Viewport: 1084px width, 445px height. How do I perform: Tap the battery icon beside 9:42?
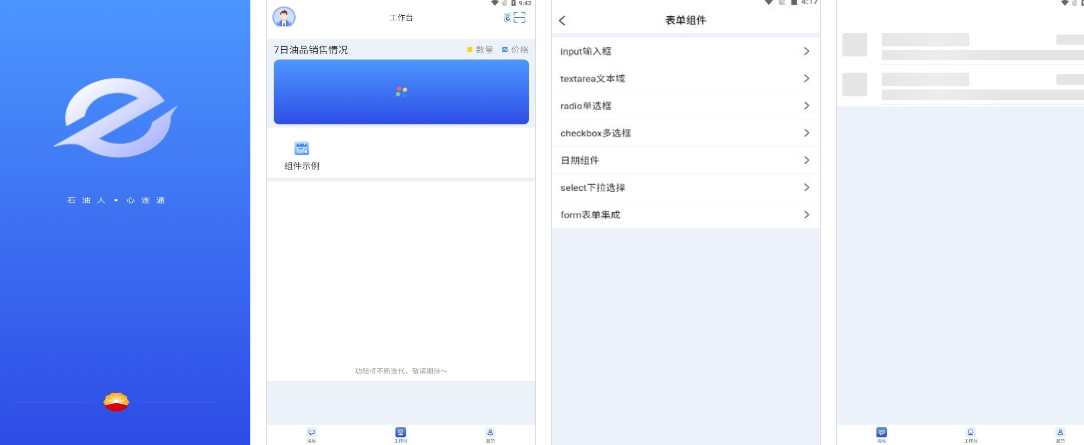[x=514, y=3]
